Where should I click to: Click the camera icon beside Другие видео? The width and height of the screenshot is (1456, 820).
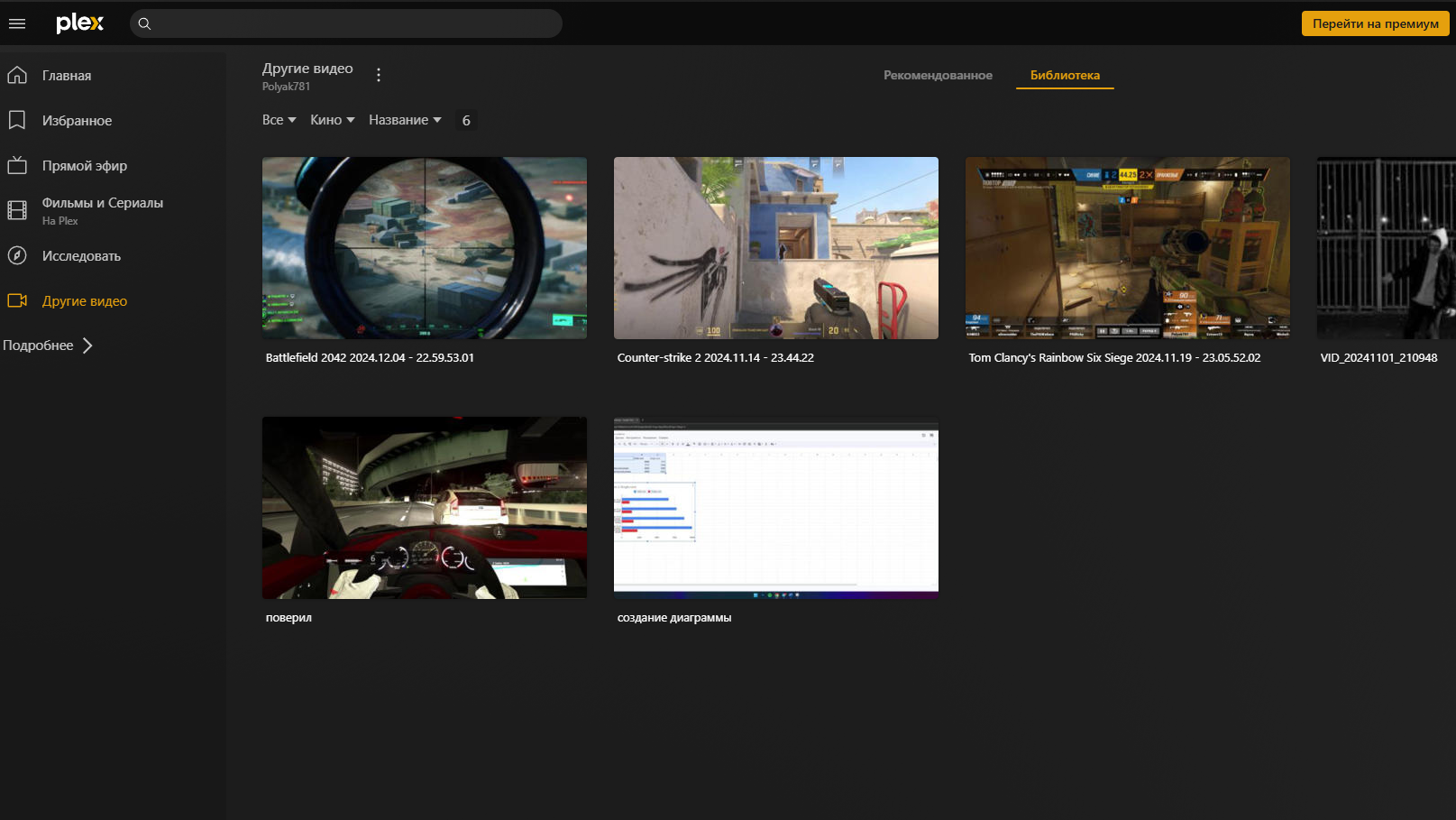pyautogui.click(x=17, y=300)
